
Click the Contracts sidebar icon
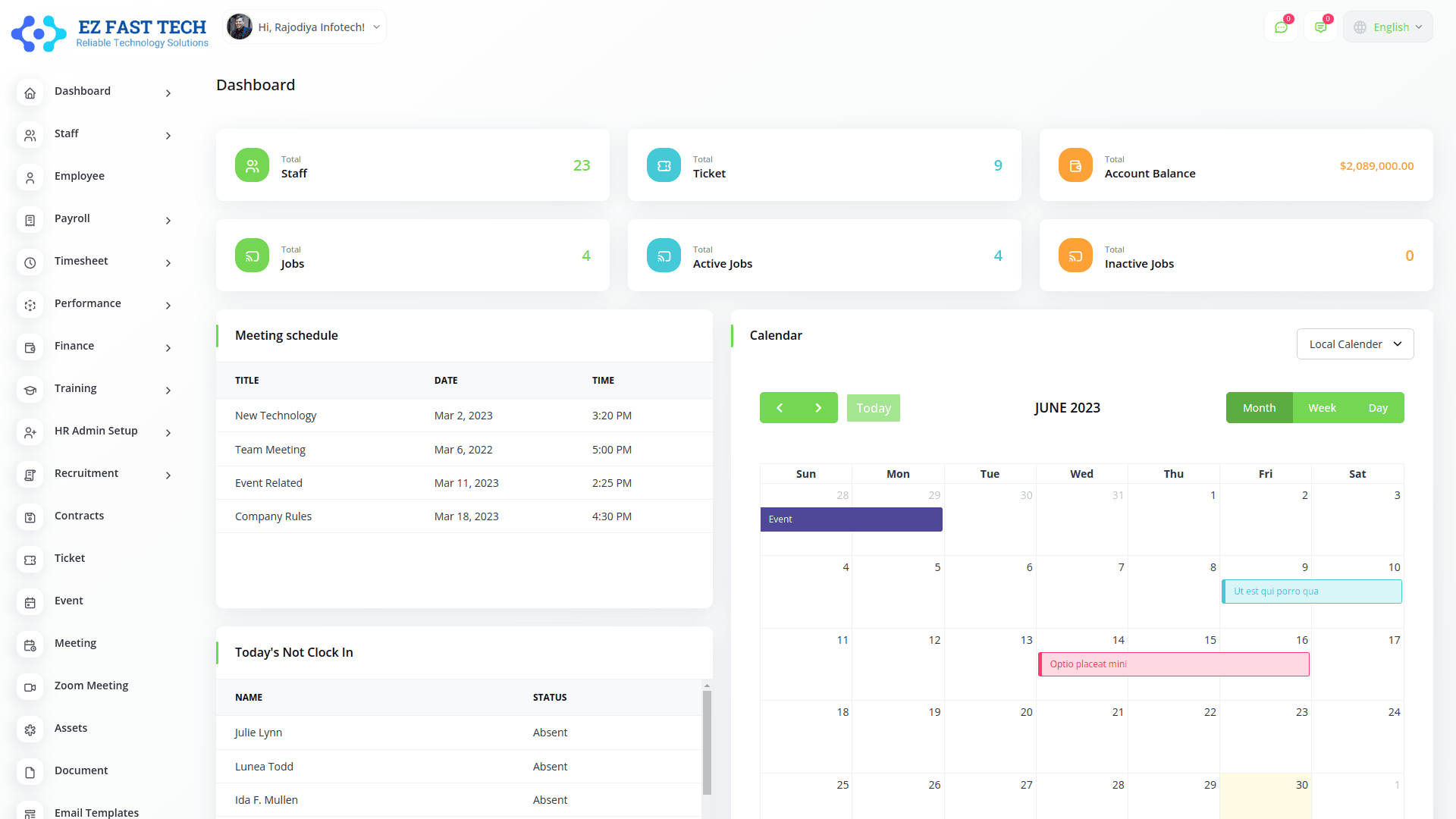pos(30,517)
